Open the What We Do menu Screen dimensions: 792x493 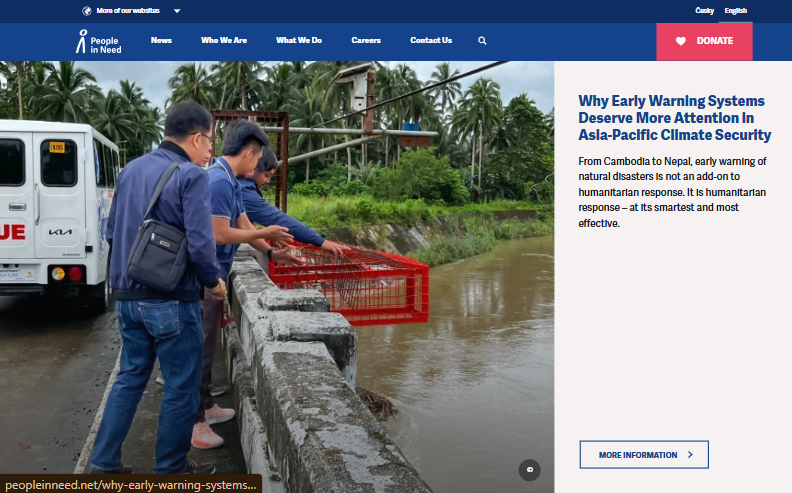click(299, 40)
